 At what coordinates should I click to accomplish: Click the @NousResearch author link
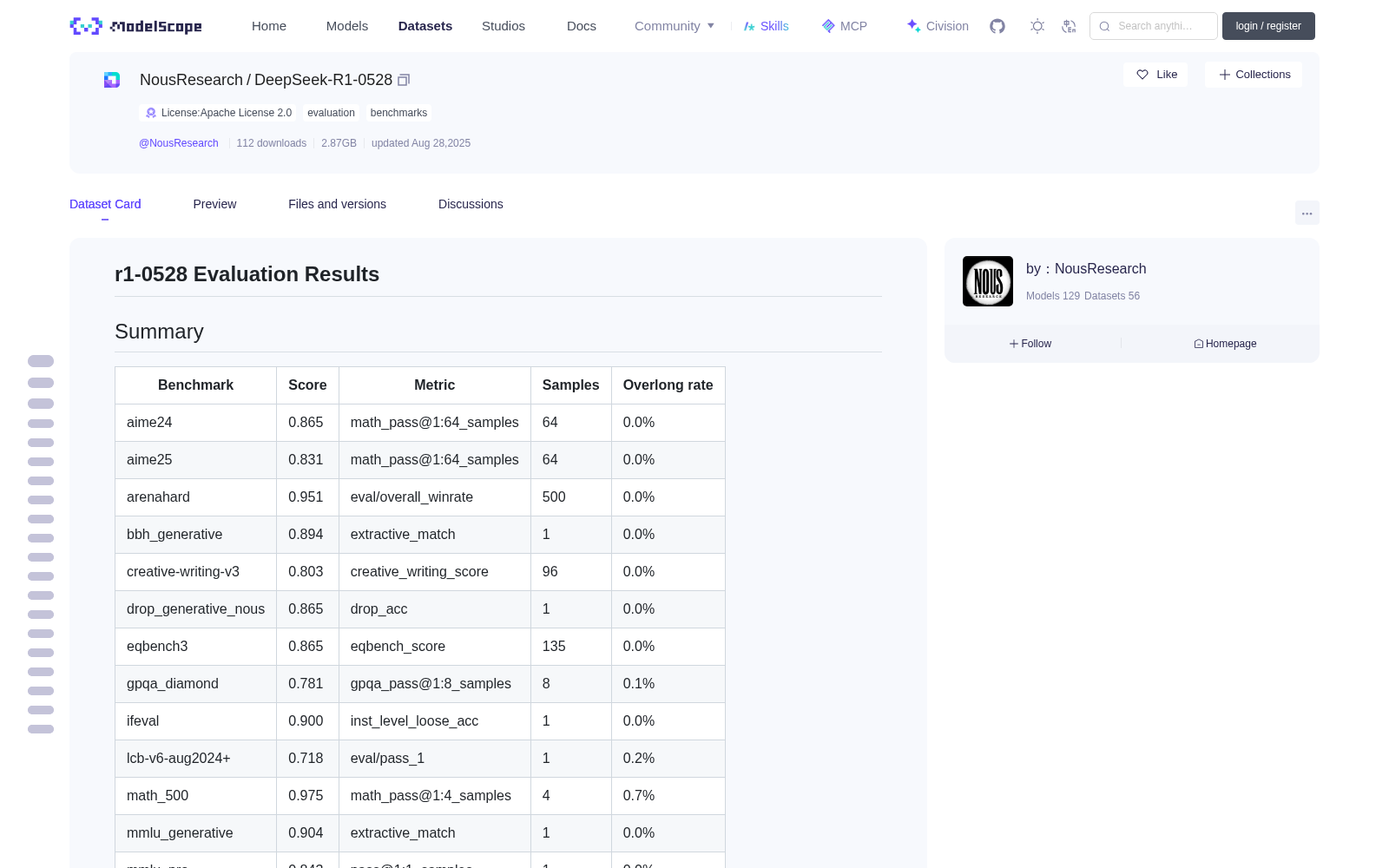(x=179, y=143)
